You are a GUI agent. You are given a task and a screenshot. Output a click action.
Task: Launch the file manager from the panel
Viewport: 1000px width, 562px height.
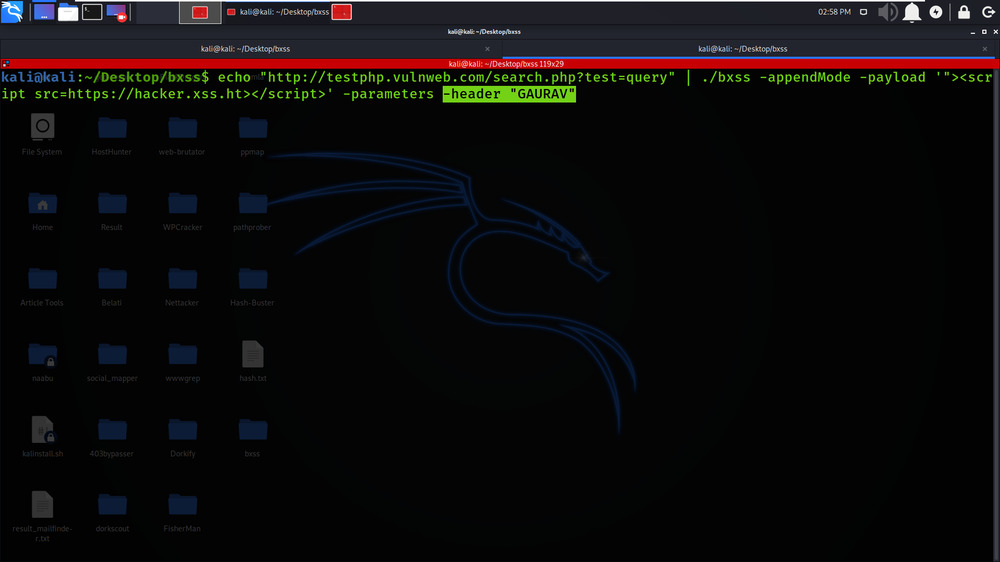(x=68, y=12)
